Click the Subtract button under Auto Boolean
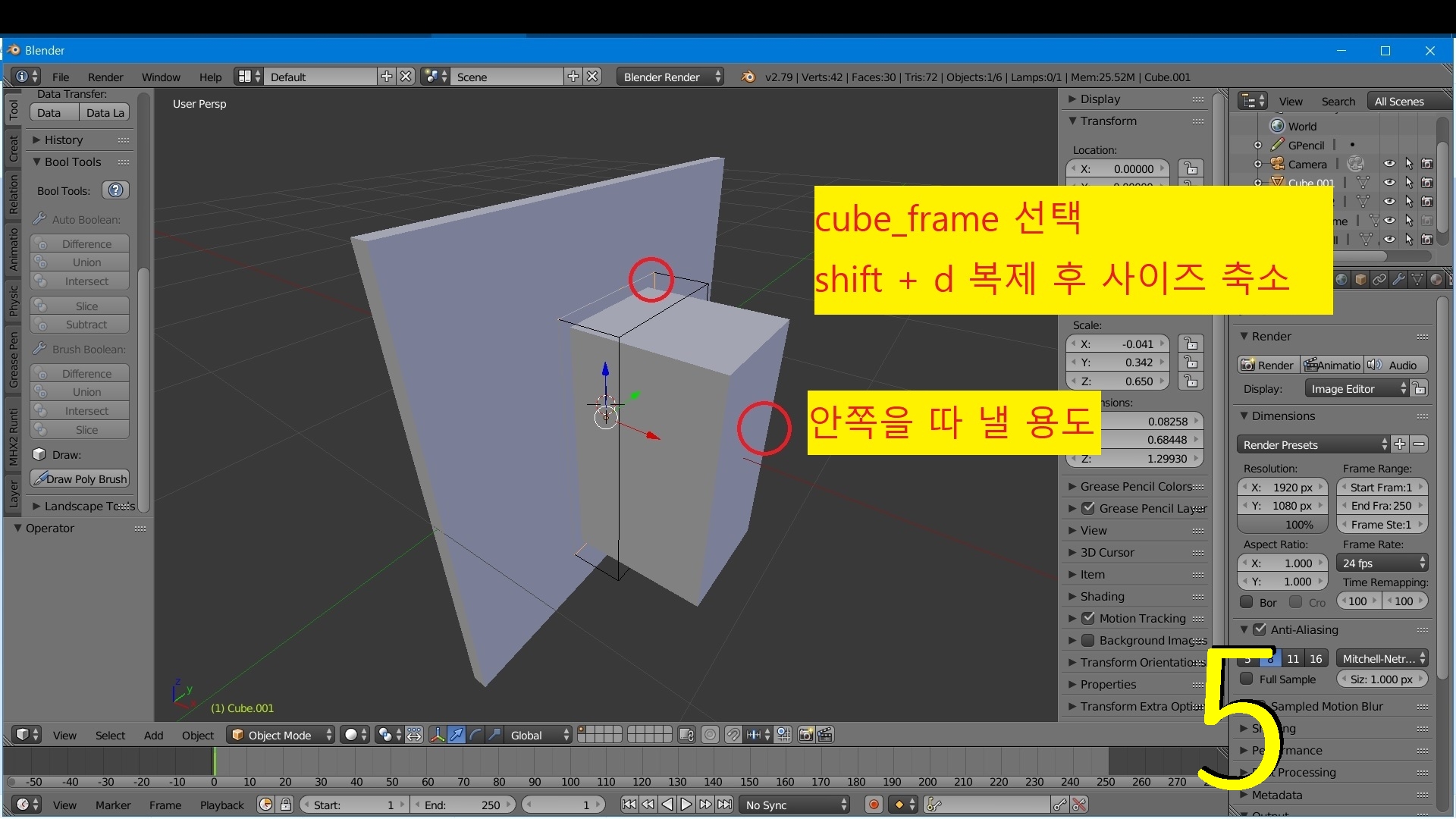Screen dimensions: 1456x819 point(80,325)
